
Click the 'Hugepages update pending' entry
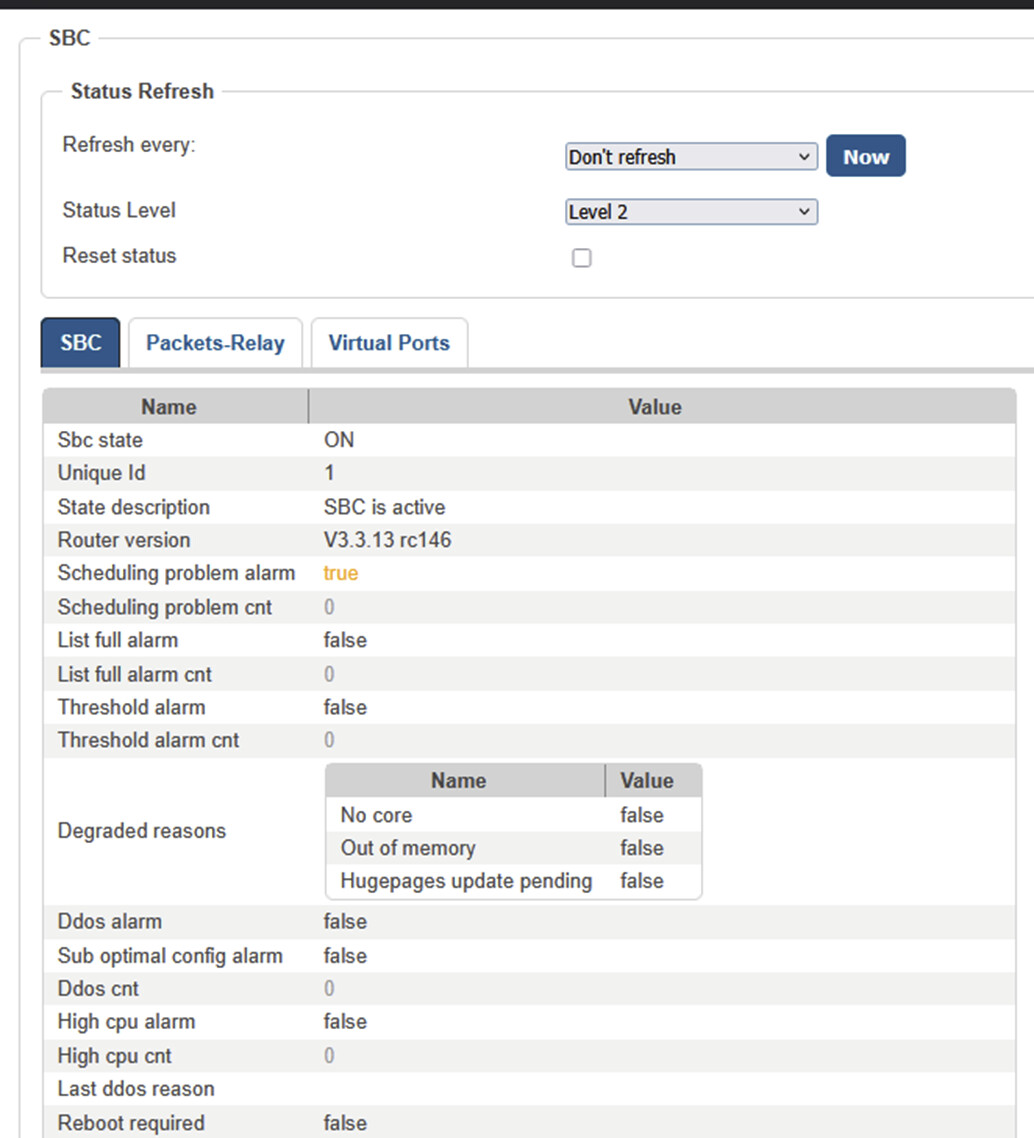466,881
